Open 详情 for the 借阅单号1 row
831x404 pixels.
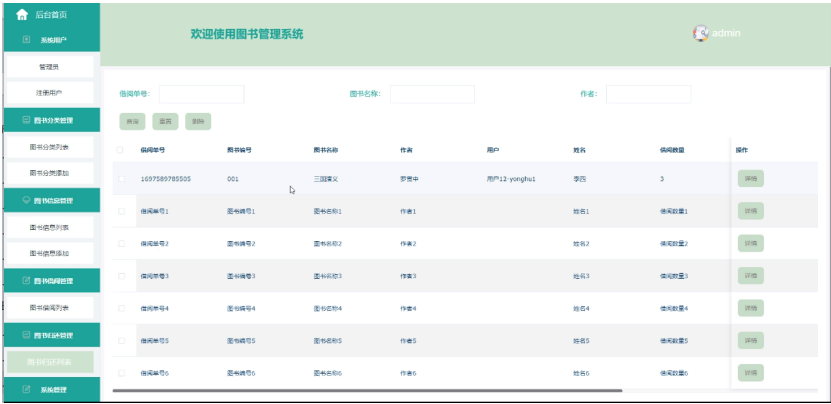click(x=750, y=211)
